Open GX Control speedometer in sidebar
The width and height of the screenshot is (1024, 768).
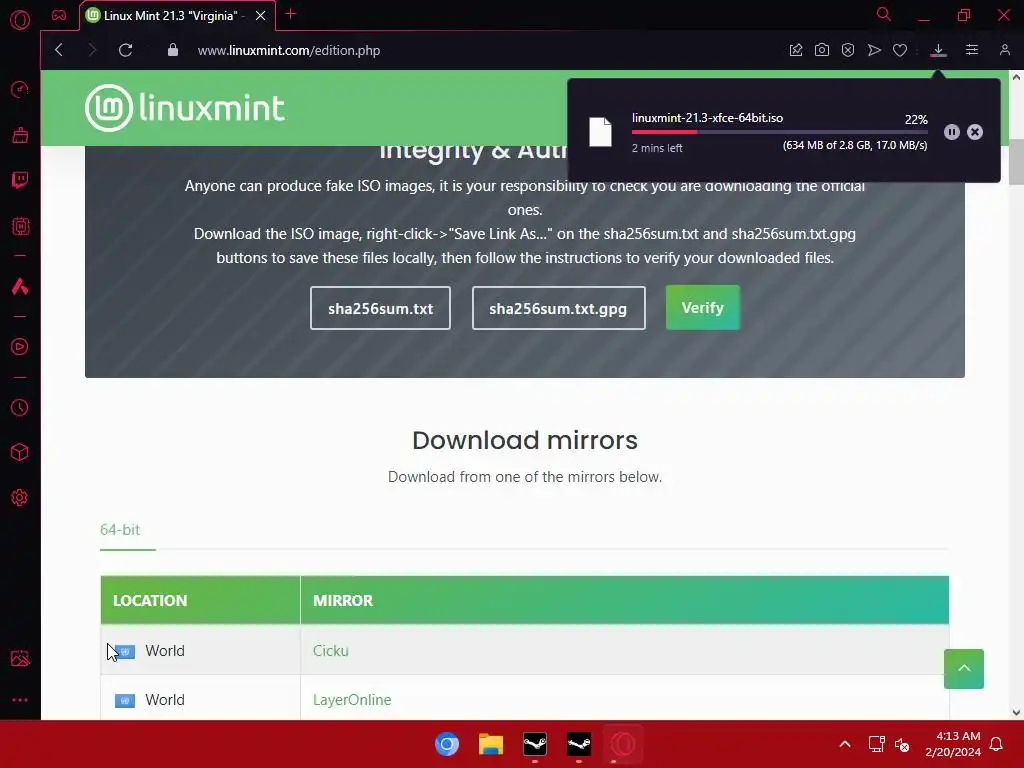tap(20, 89)
